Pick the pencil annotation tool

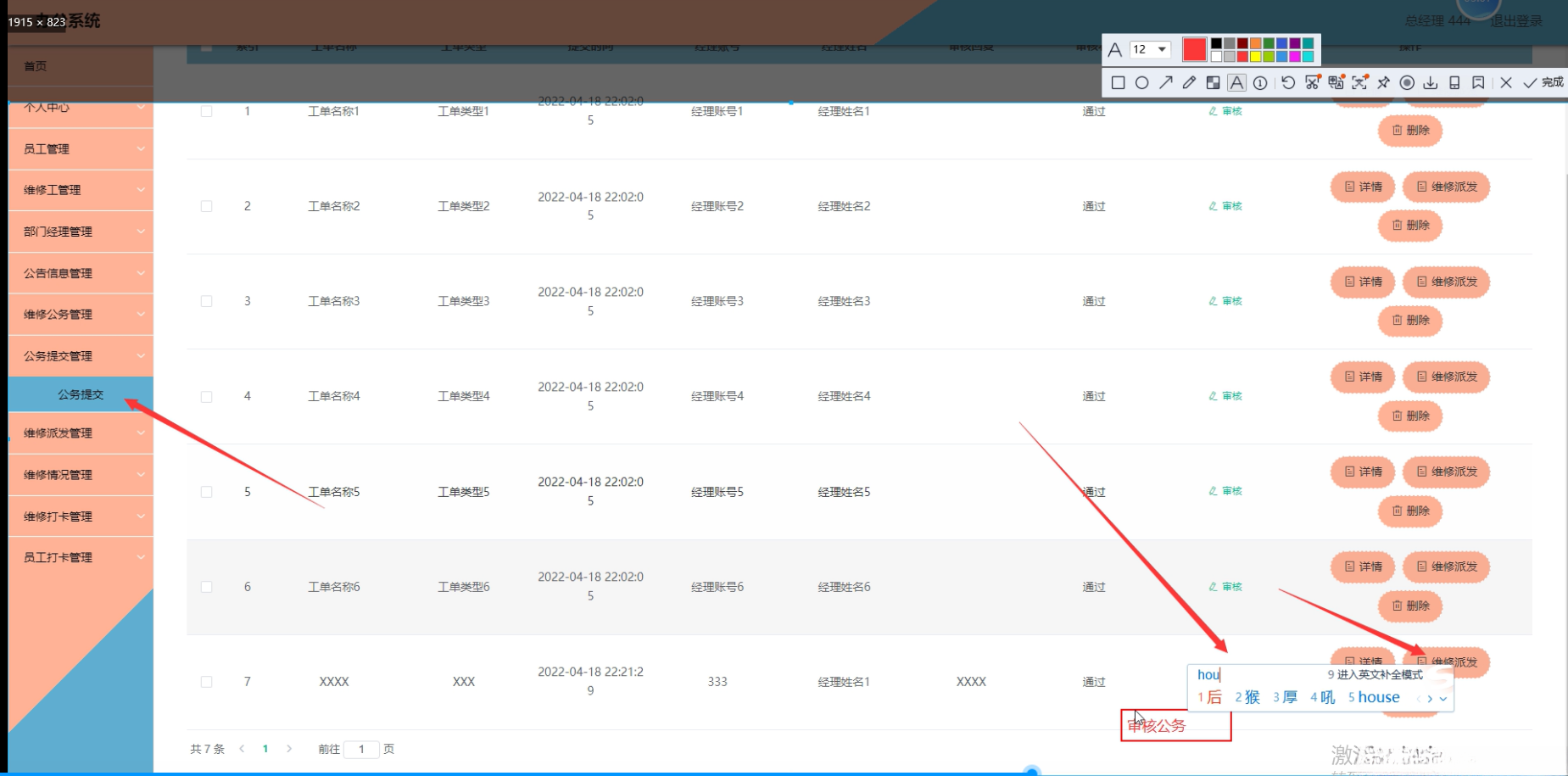click(1189, 82)
